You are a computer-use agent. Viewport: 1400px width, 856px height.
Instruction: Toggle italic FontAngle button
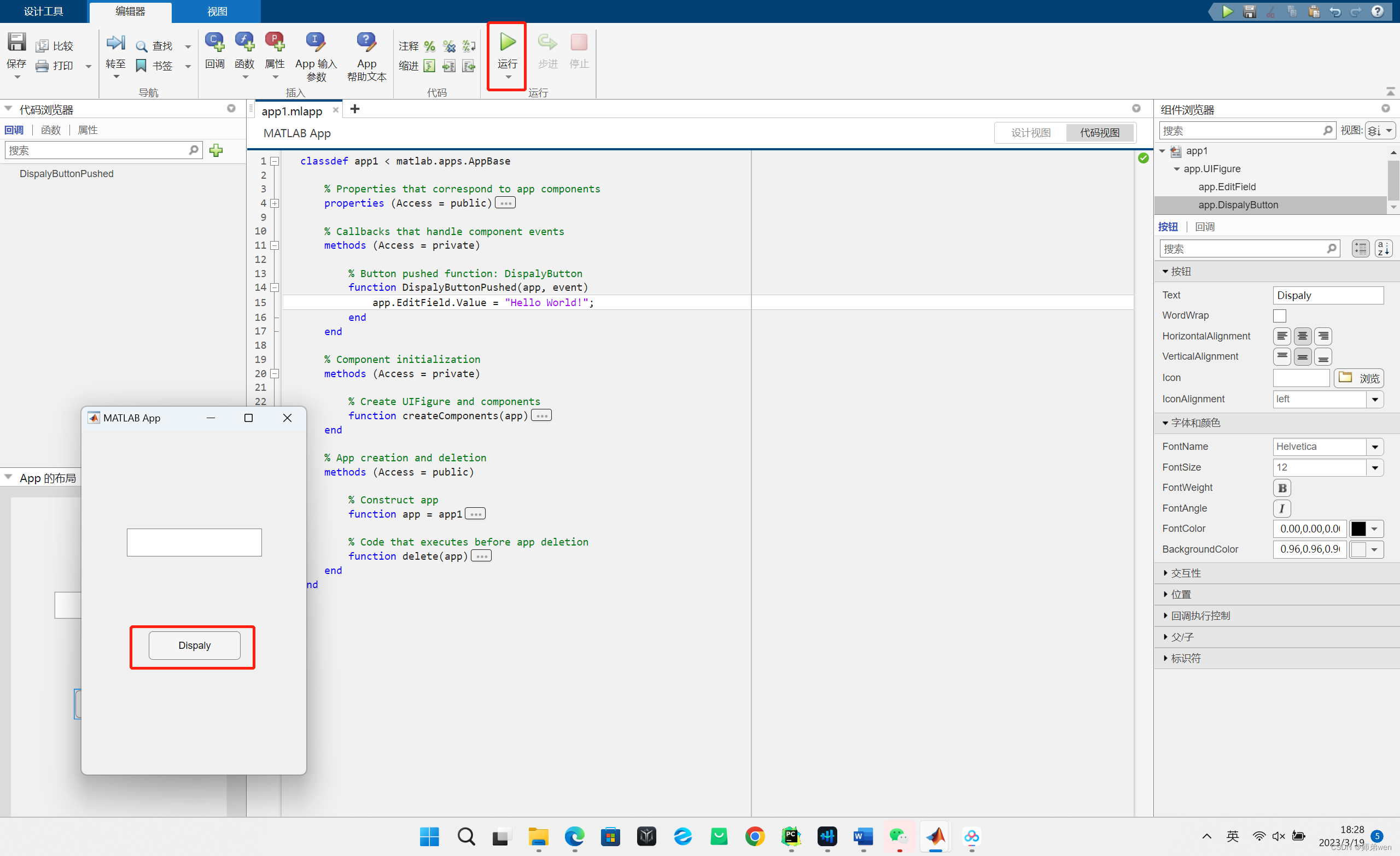1282,508
